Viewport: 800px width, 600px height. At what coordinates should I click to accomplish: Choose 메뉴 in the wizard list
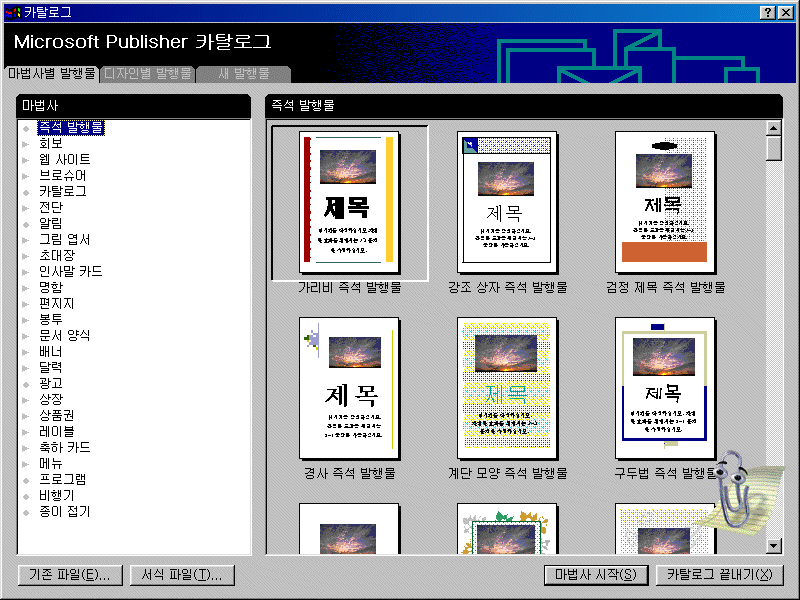(51, 463)
